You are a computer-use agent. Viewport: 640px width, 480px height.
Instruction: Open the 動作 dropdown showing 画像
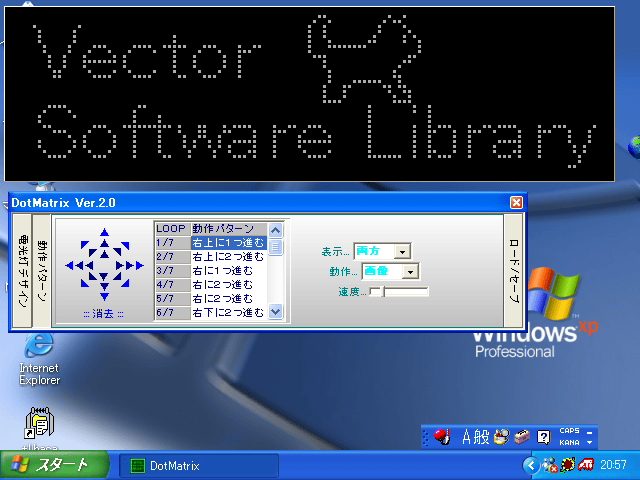[x=390, y=271]
